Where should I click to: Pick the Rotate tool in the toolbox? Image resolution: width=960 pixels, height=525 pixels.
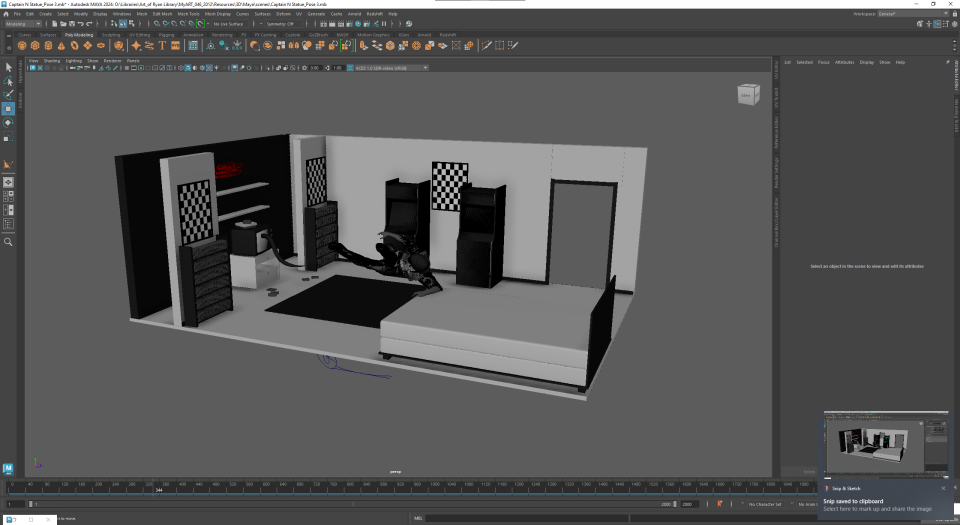tap(8, 122)
